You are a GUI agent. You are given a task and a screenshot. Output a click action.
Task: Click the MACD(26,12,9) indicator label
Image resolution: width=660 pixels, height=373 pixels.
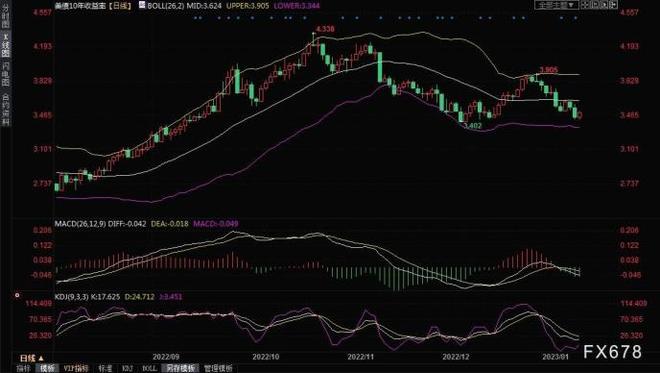(x=80, y=224)
